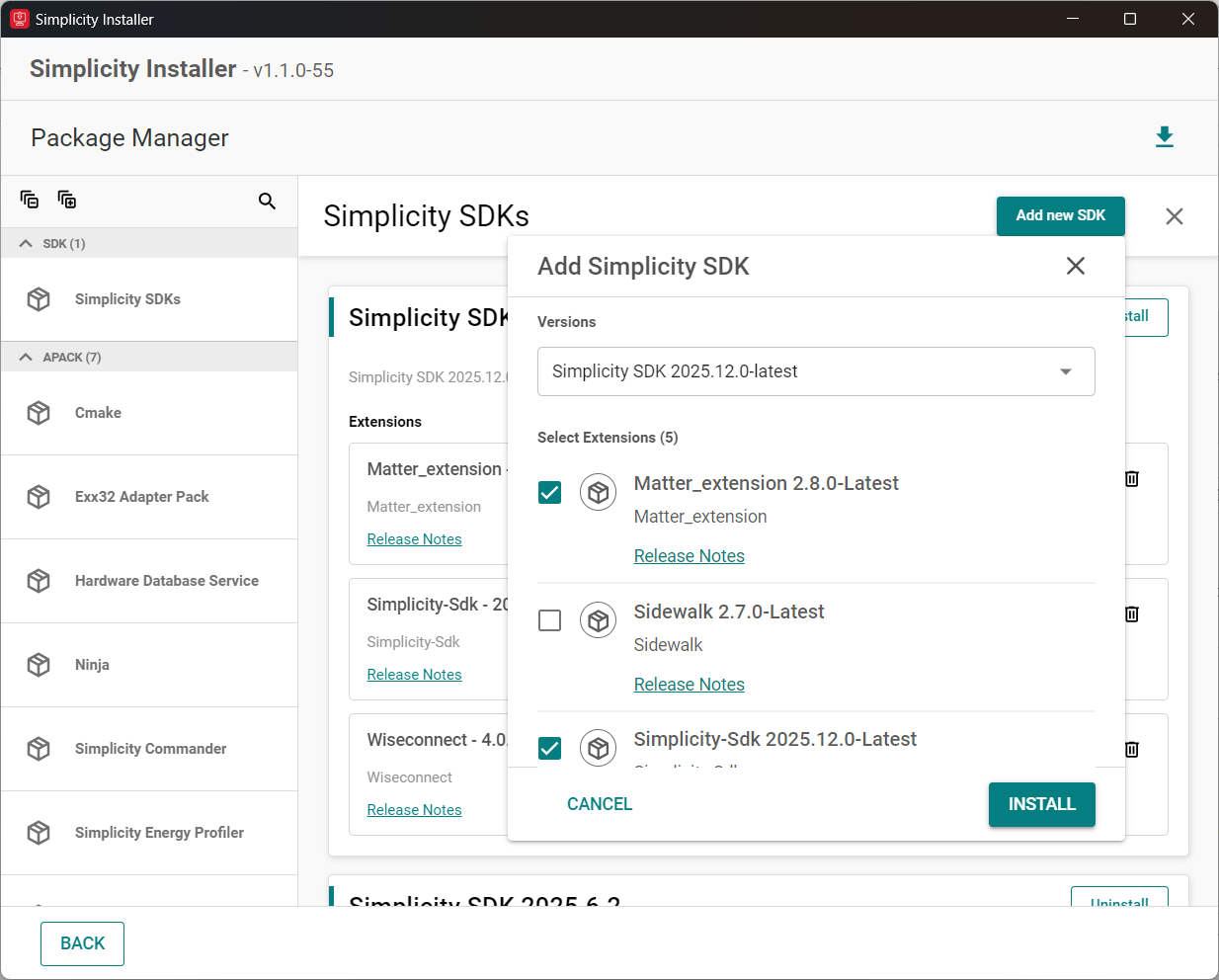Close the Add Simplicity SDK dialog
1219x980 pixels.
[1075, 266]
